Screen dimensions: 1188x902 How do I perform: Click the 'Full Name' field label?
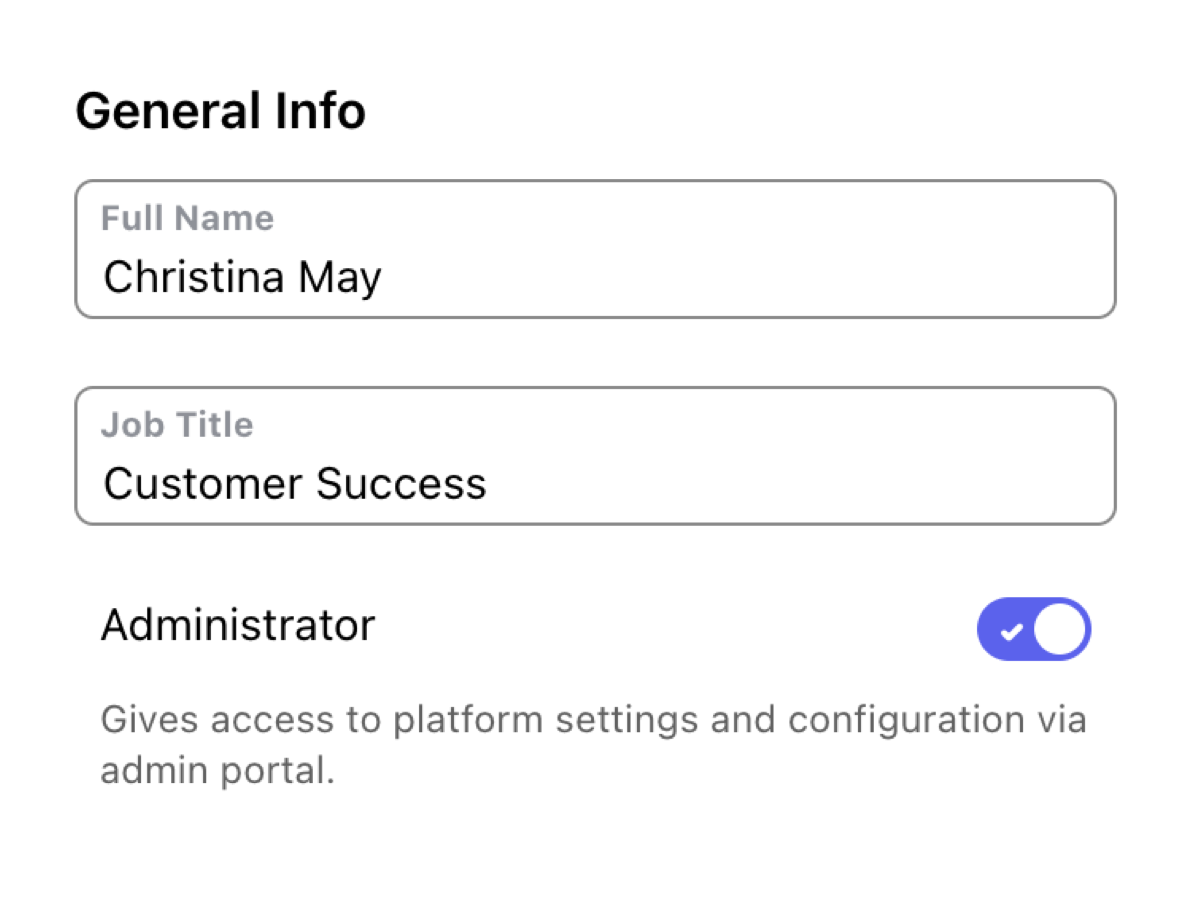(187, 218)
